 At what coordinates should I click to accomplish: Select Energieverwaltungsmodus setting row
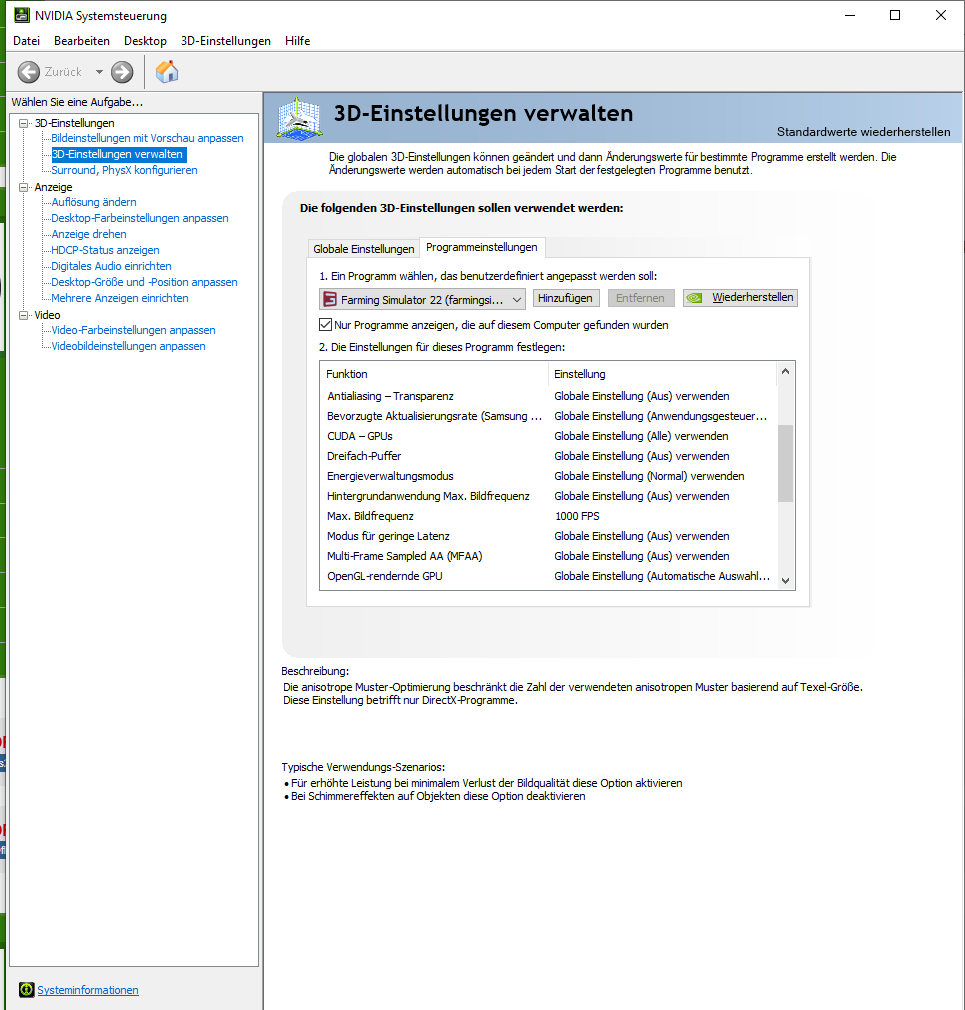pos(548,476)
